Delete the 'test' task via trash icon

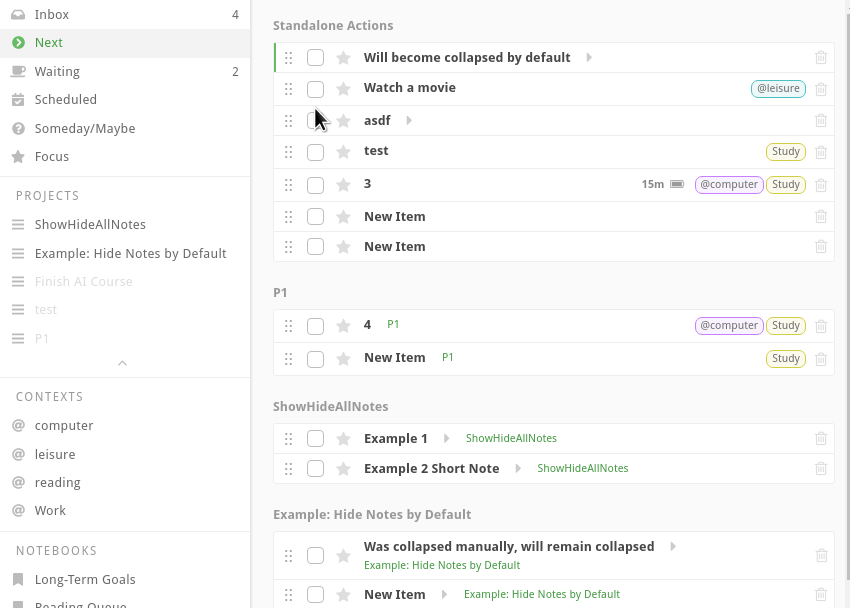[x=821, y=152]
